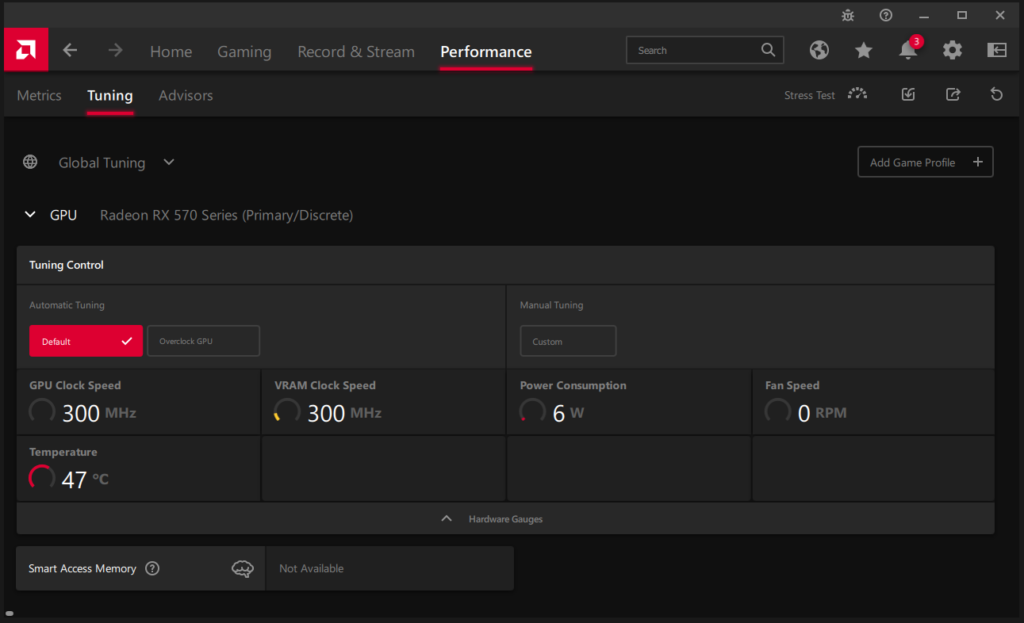Select Custom manual tuning

coord(568,341)
